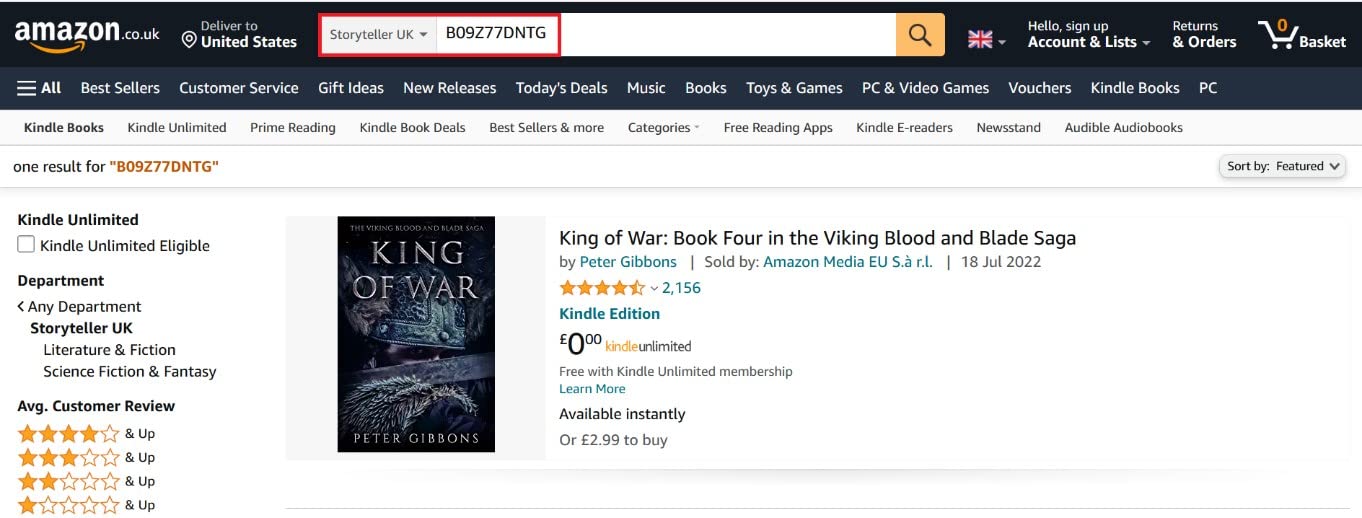Expand the Categories submenu
1362x518 pixels.
(663, 127)
